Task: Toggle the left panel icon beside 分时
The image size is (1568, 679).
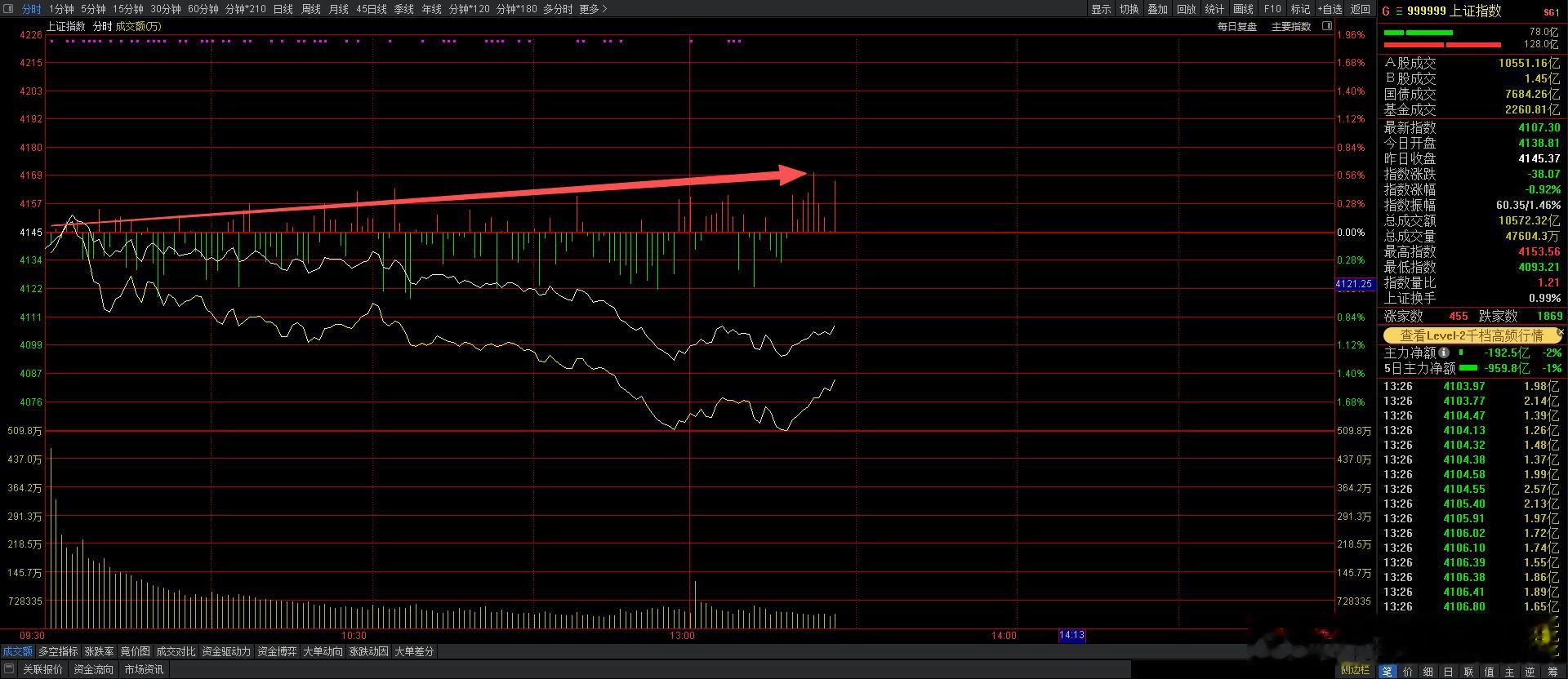Action: click(x=9, y=9)
